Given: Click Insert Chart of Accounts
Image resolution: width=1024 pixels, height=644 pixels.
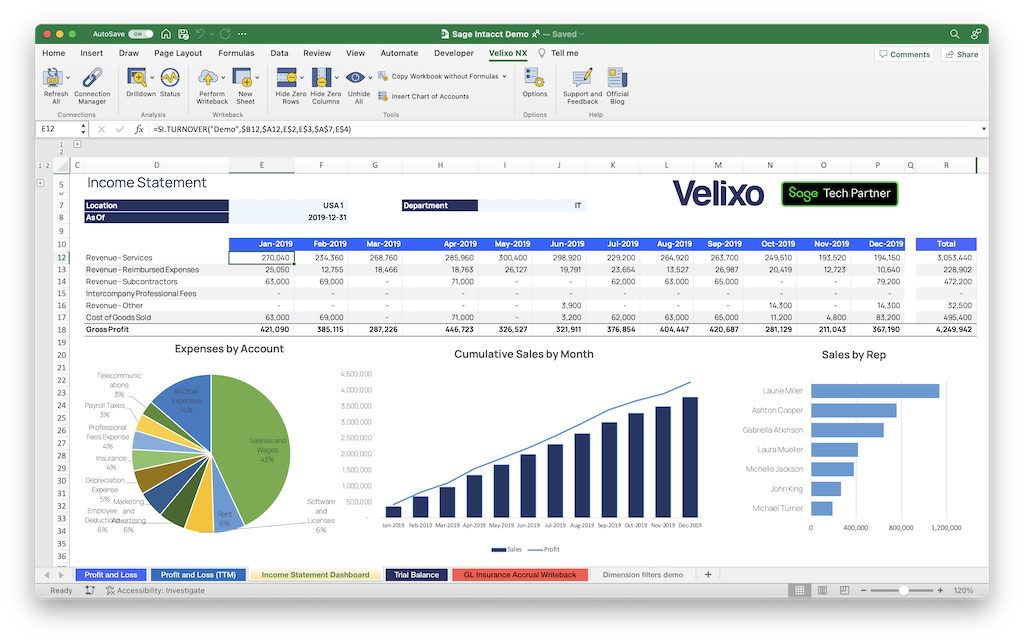Looking at the screenshot, I should click(x=424, y=97).
